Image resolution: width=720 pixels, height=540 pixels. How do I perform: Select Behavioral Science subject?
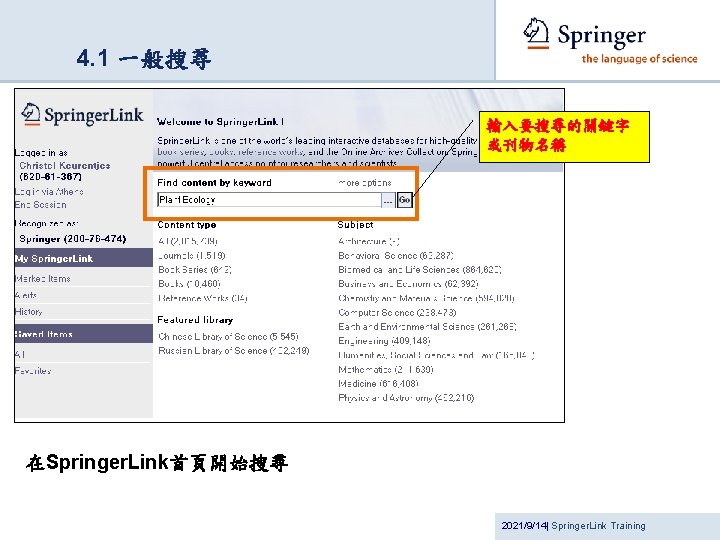point(396,255)
